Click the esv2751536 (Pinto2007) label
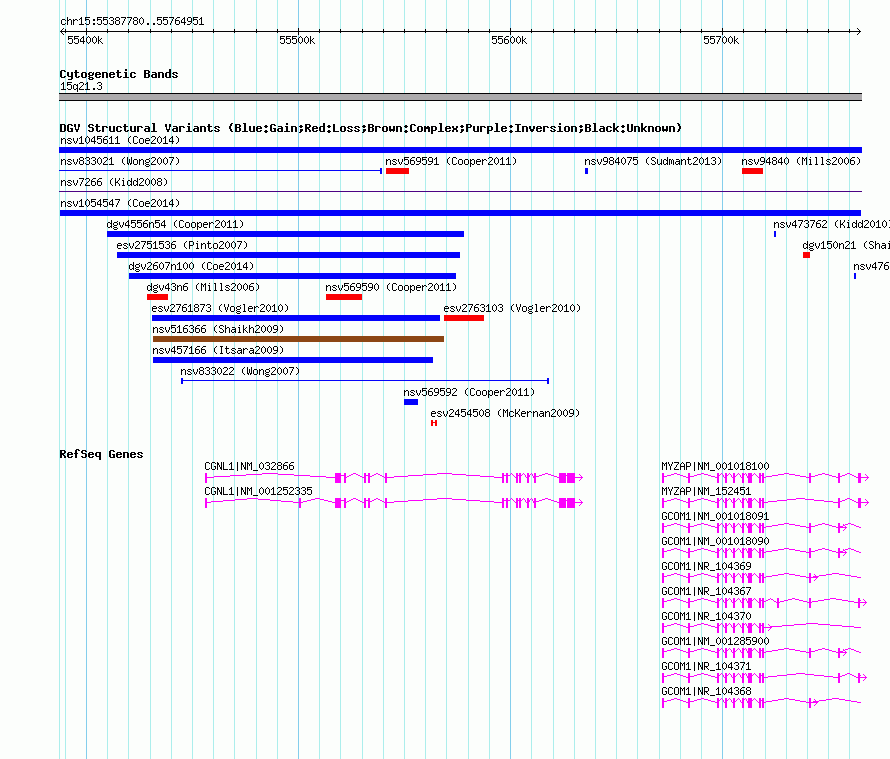Viewport: 890px width, 759px height. tap(182, 245)
